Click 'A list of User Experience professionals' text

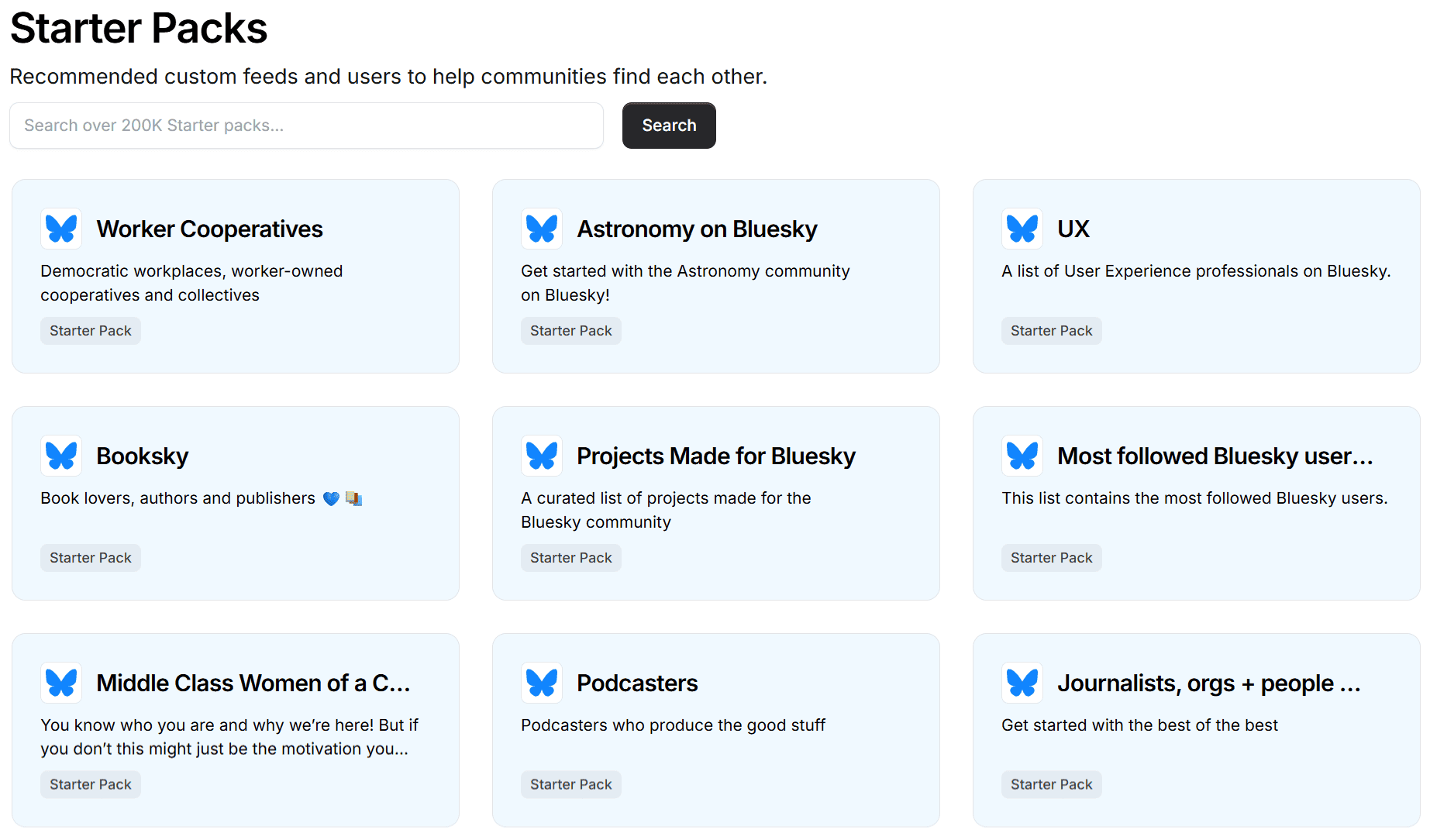click(x=1196, y=271)
